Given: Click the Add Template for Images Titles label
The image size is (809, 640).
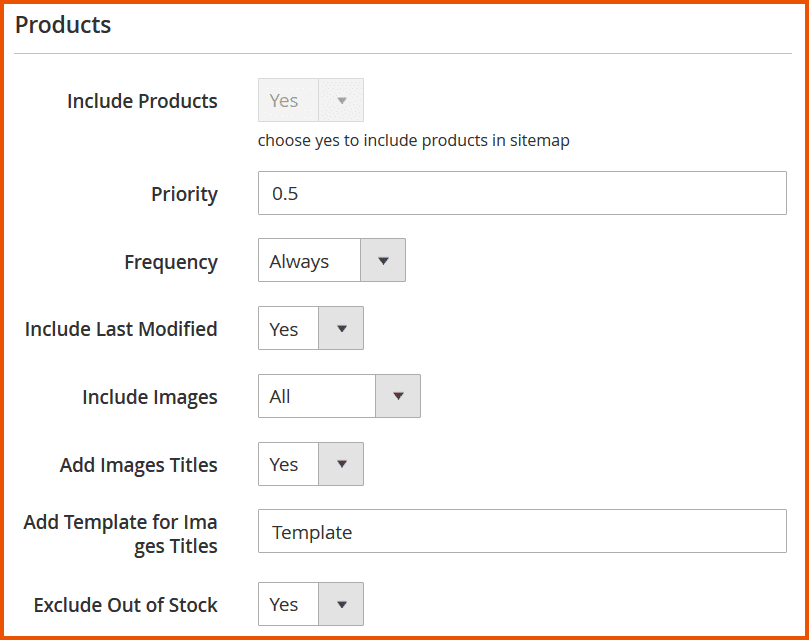Looking at the screenshot, I should coord(120,534).
